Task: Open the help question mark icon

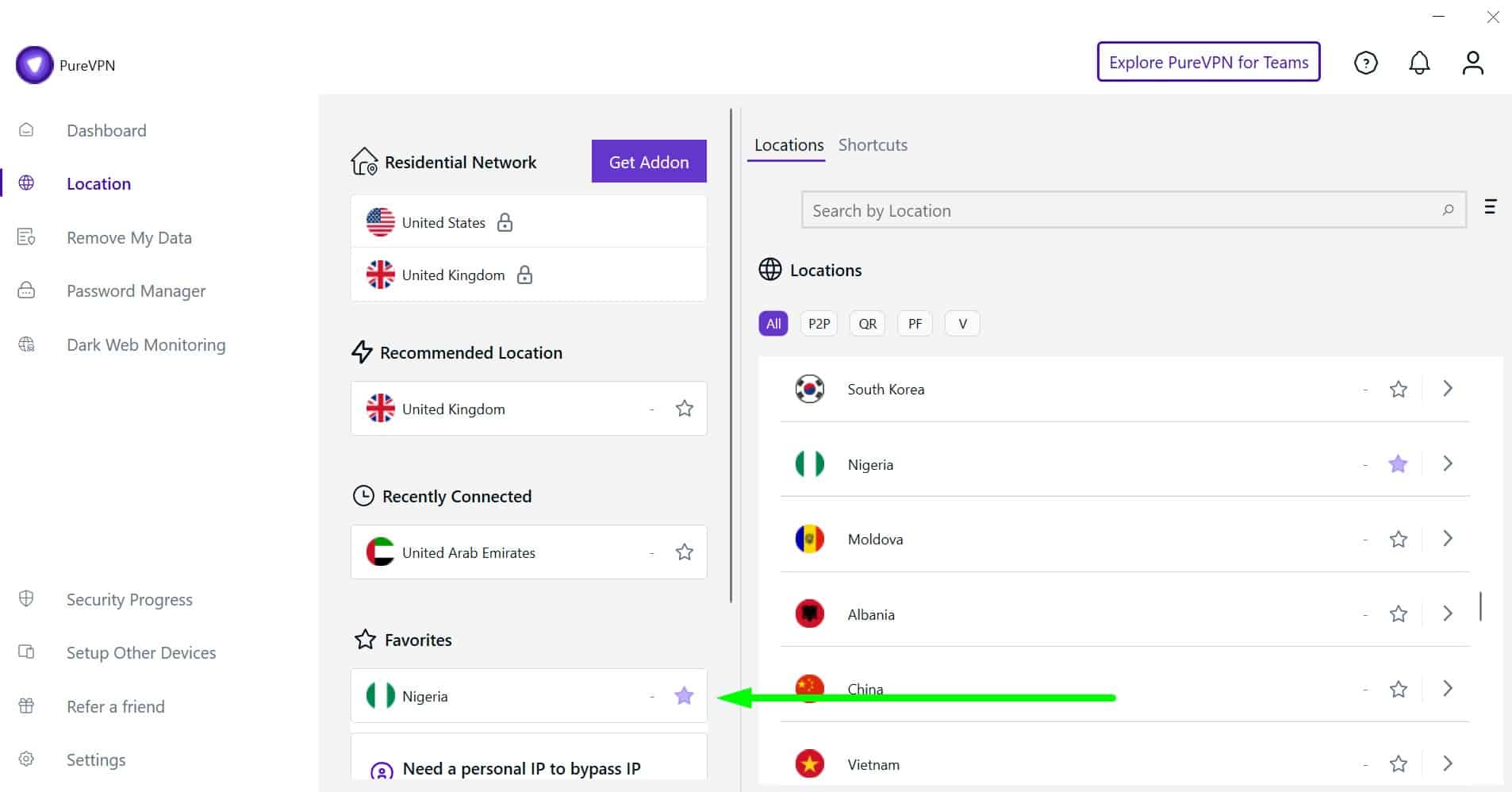Action: click(x=1365, y=63)
